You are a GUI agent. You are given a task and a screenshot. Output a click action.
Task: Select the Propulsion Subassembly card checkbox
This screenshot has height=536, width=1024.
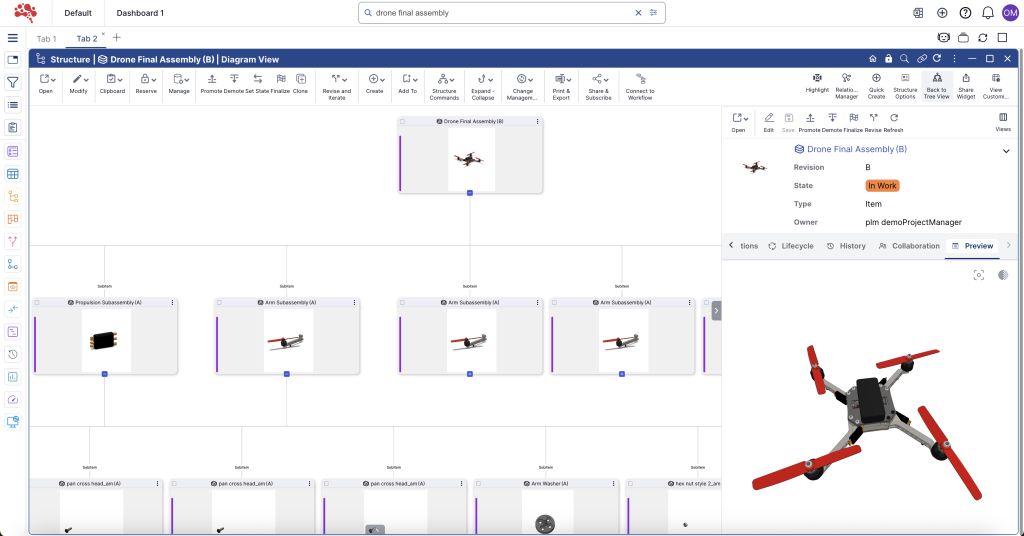tap(37, 302)
